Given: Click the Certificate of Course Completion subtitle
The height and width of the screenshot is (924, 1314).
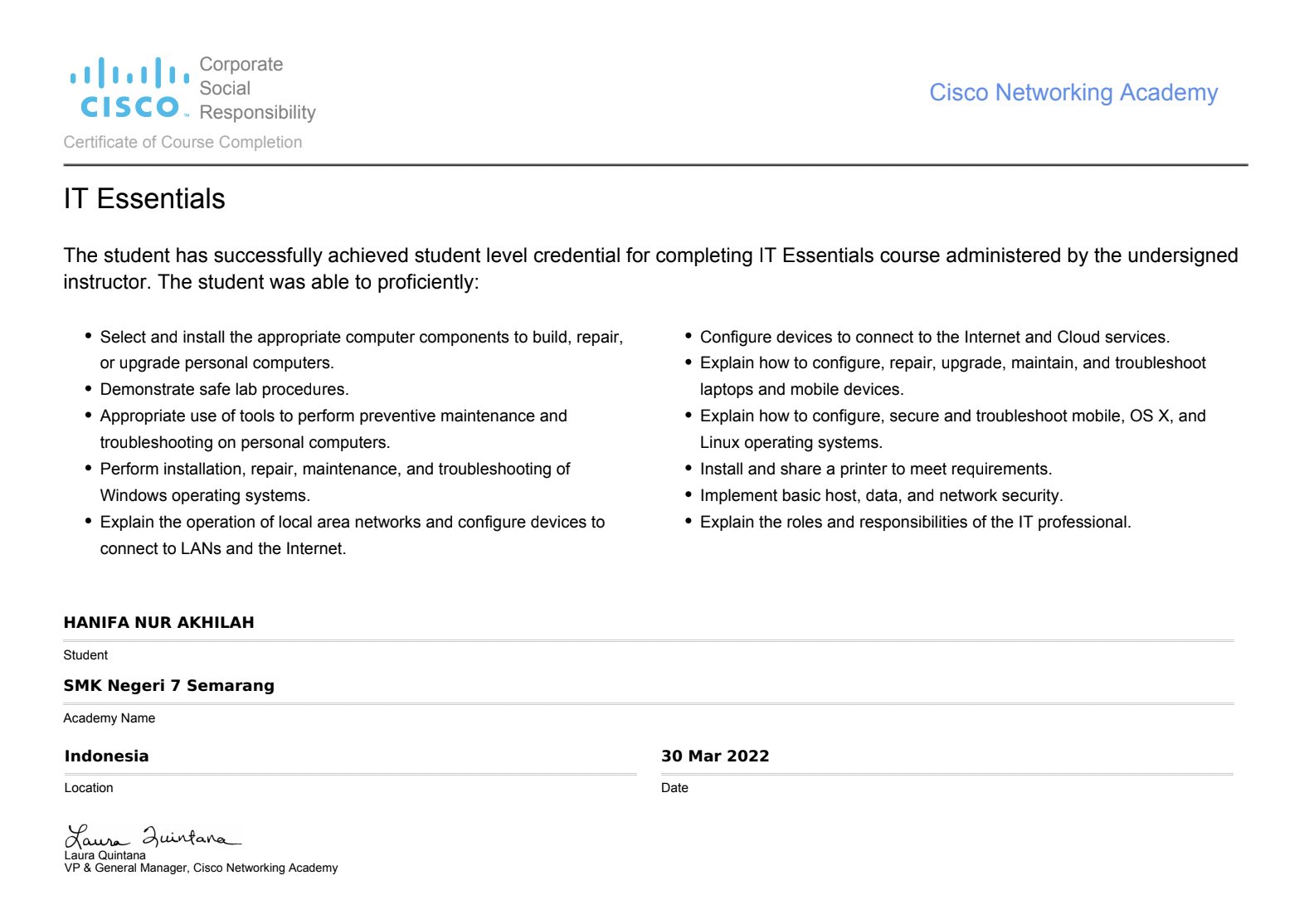Looking at the screenshot, I should (182, 143).
